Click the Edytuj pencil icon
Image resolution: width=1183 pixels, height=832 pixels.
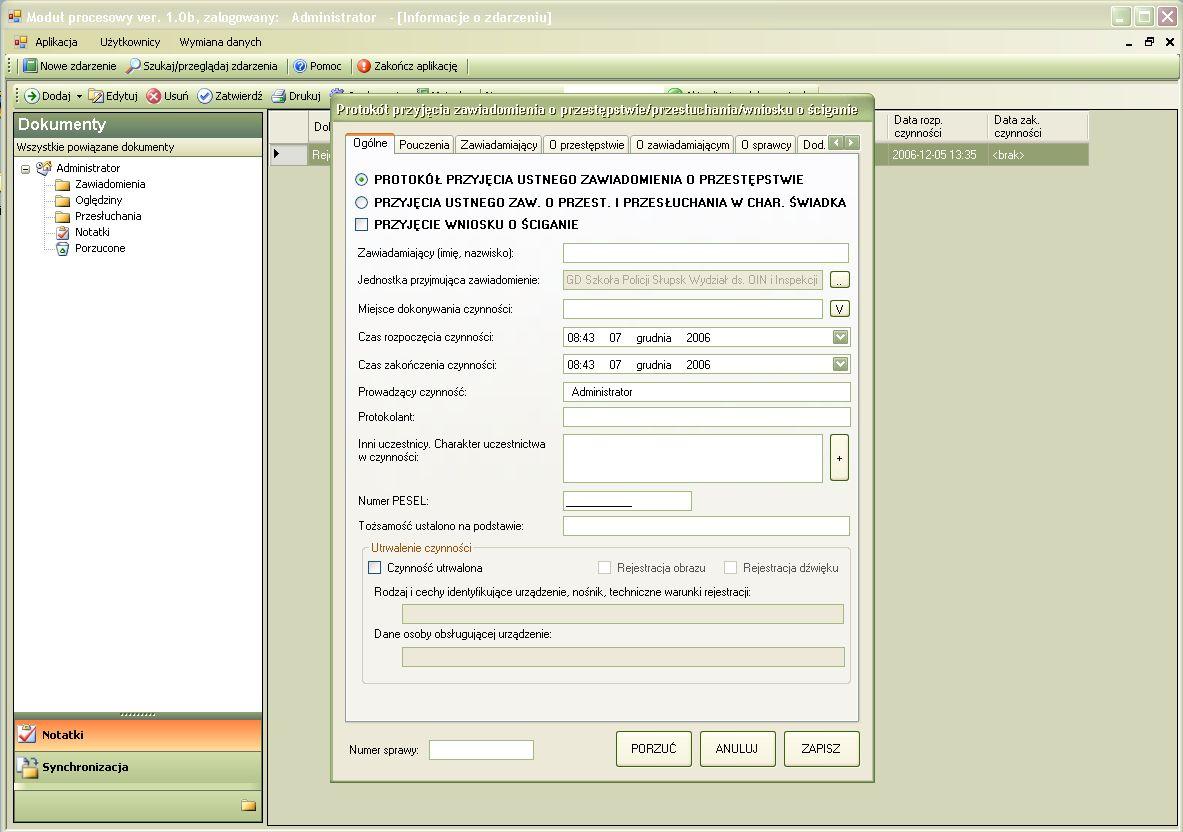point(96,96)
